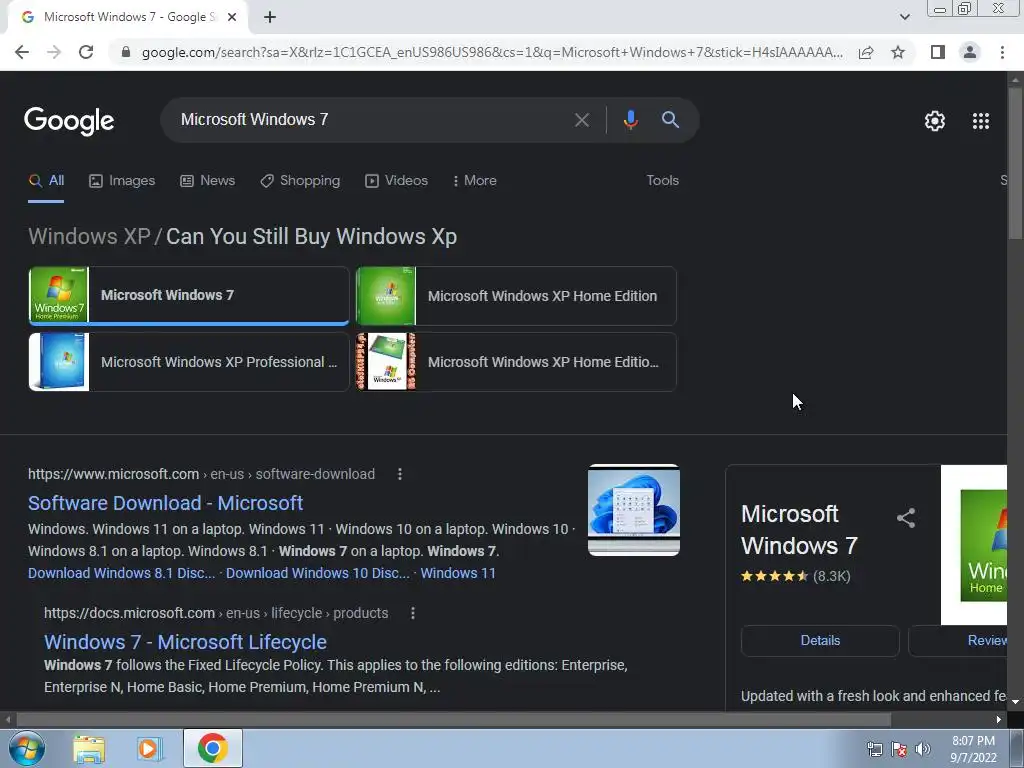Screen dimensions: 1024x768
Task: Choose the first Microsoft Windows XP Home Edition card
Action: click(516, 296)
